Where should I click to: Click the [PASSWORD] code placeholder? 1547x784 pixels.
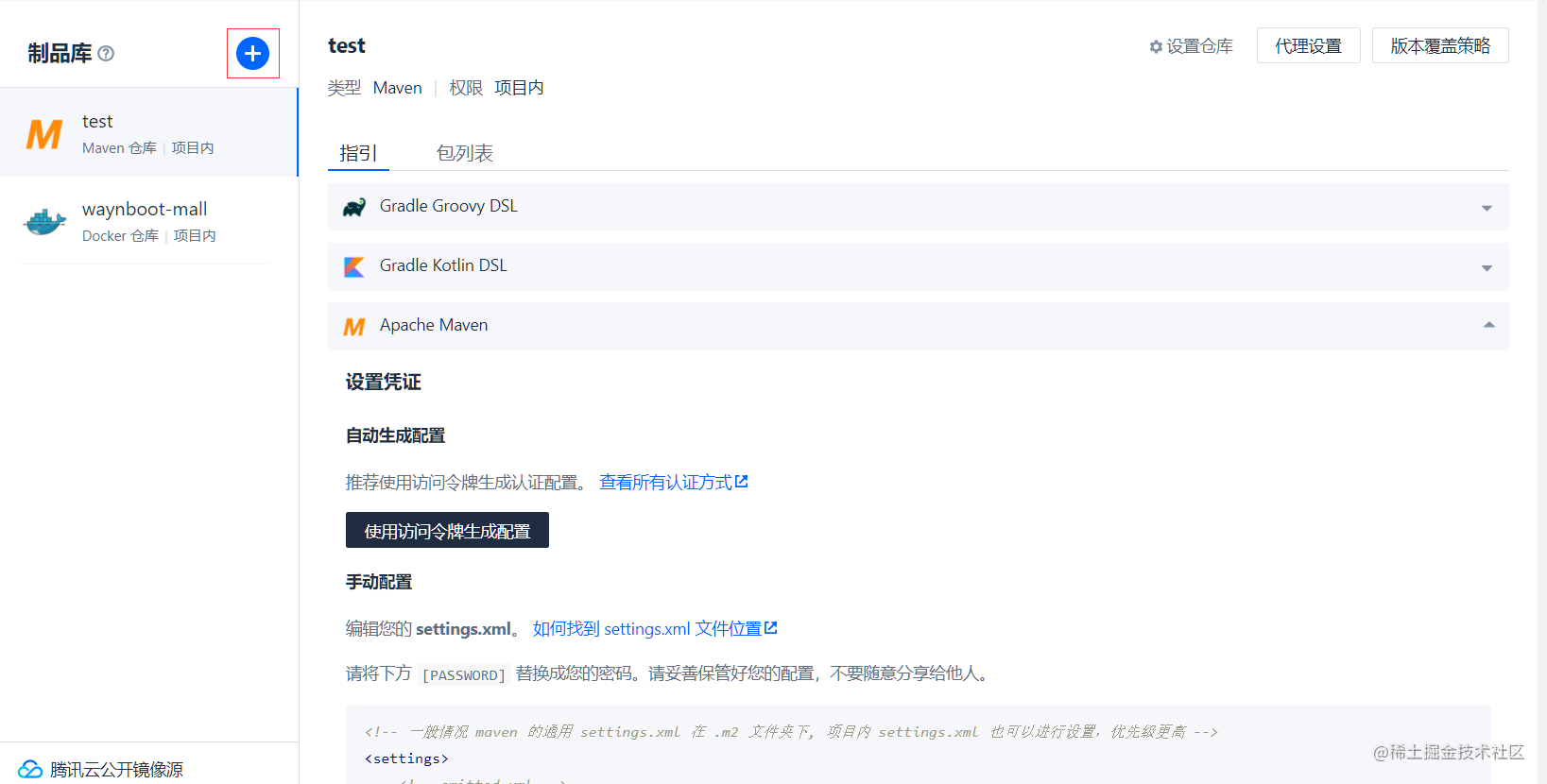(x=464, y=675)
